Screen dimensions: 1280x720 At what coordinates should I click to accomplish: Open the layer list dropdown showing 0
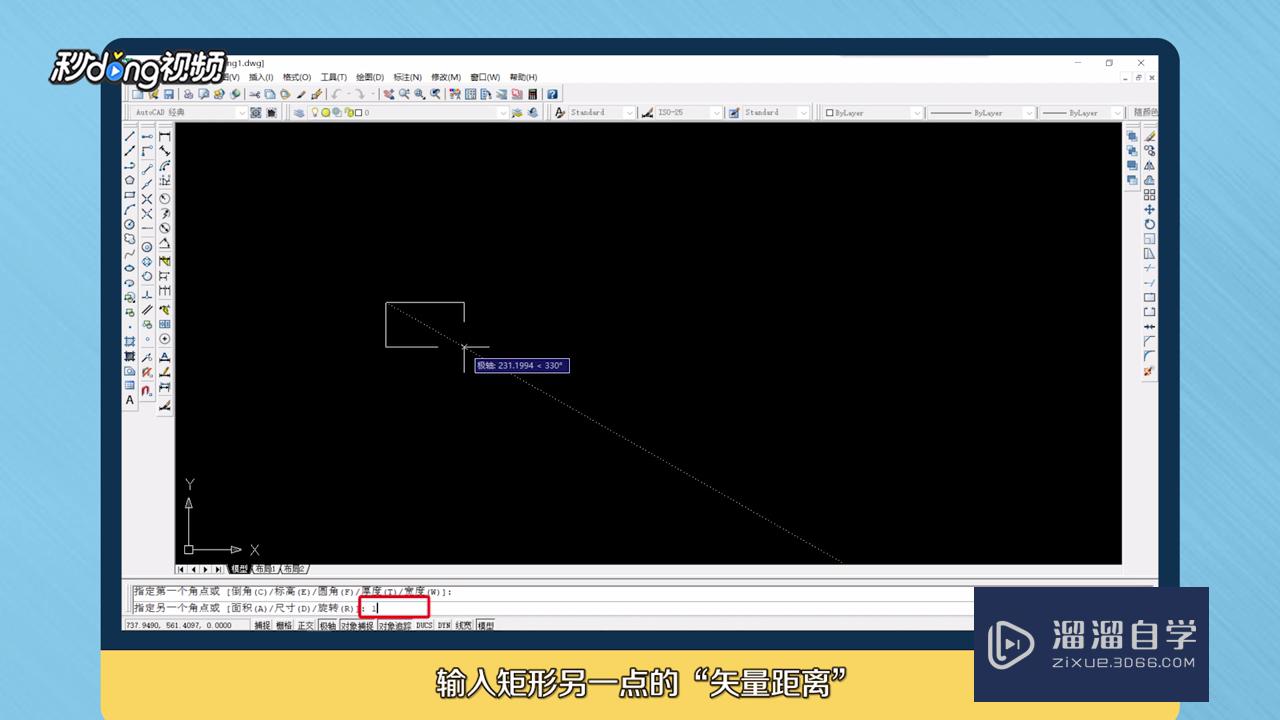(406, 113)
